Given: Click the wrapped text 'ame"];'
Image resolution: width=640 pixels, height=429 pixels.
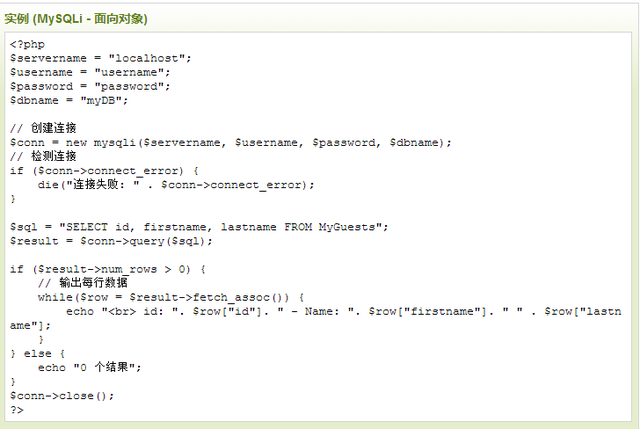Looking at the screenshot, I should (30, 325).
